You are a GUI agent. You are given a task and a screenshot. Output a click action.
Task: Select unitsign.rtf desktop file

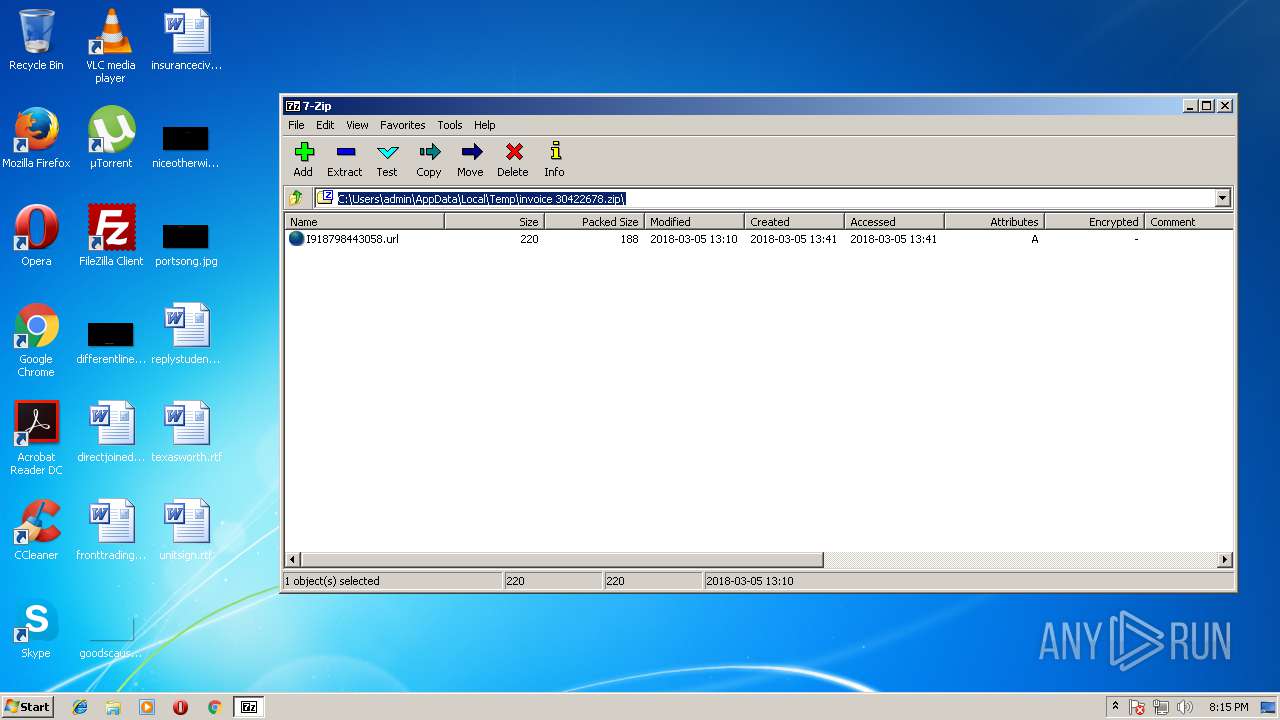point(186,530)
